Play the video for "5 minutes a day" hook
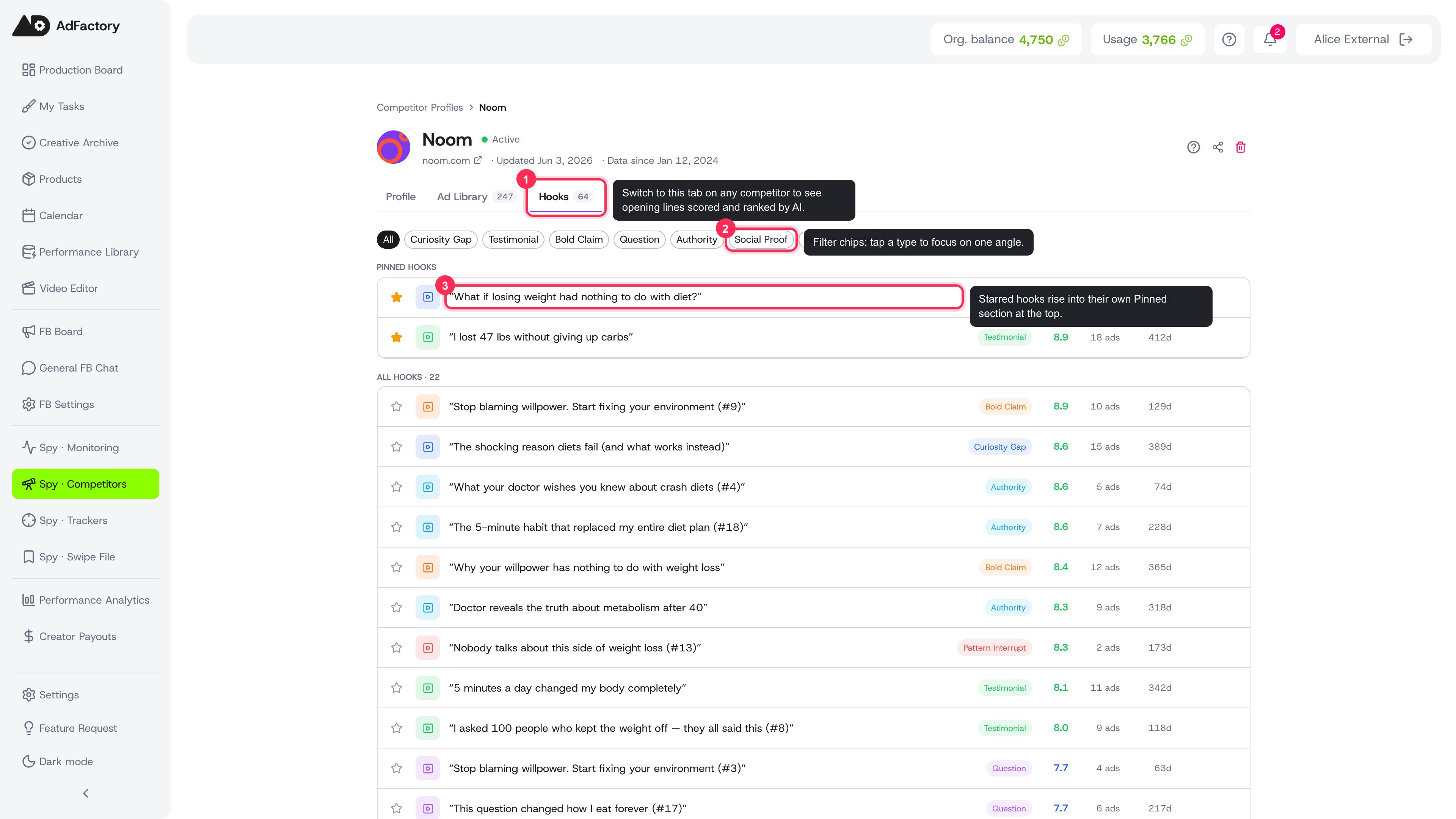This screenshot has width=1456, height=819. [x=428, y=688]
